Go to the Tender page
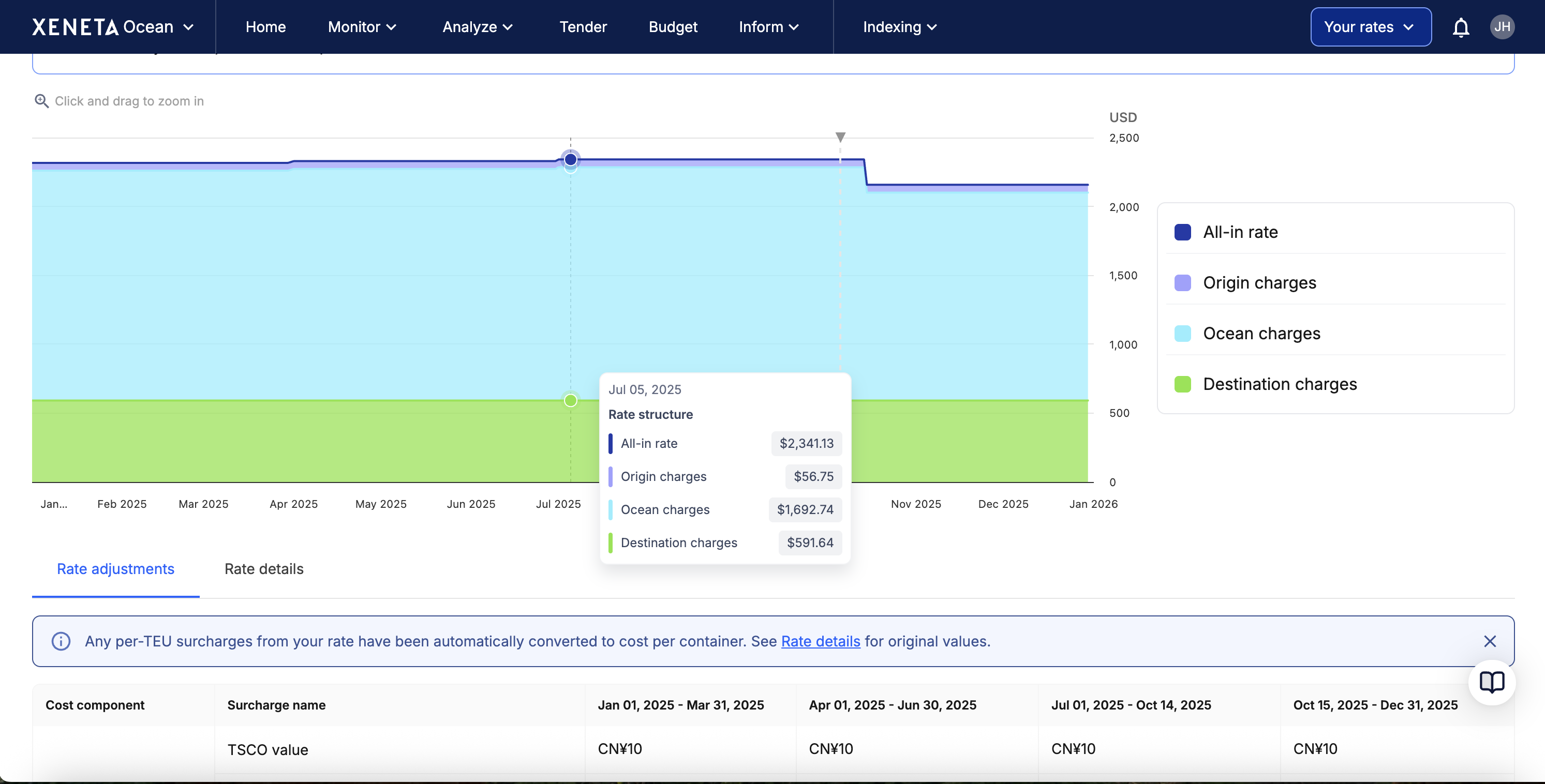Image resolution: width=1545 pixels, height=784 pixels. (x=583, y=27)
